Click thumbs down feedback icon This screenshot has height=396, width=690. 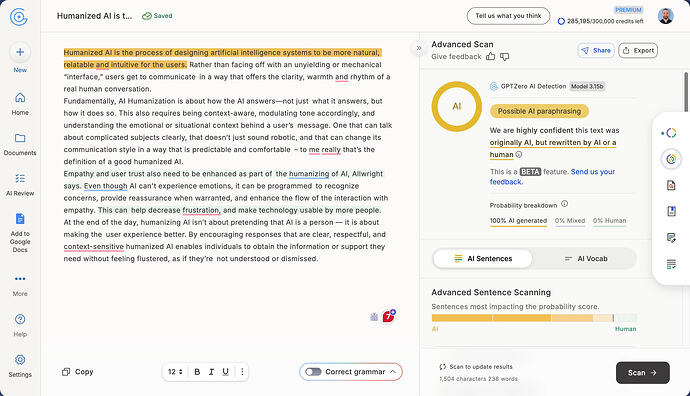(504, 56)
